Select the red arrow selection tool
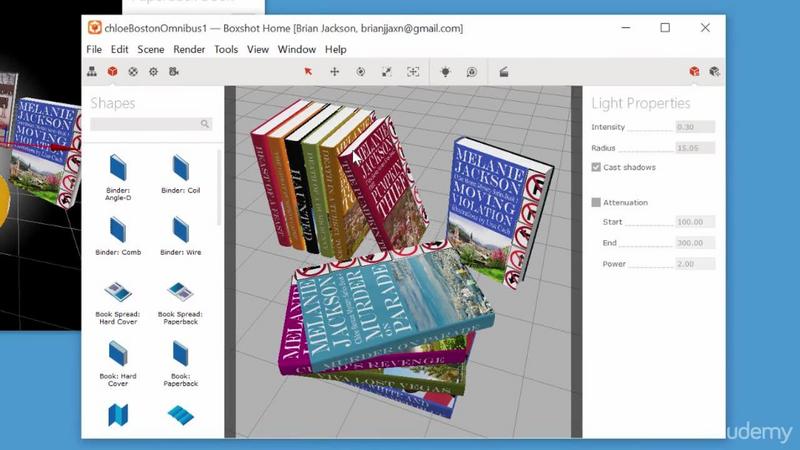The height and width of the screenshot is (450, 800). (x=308, y=71)
